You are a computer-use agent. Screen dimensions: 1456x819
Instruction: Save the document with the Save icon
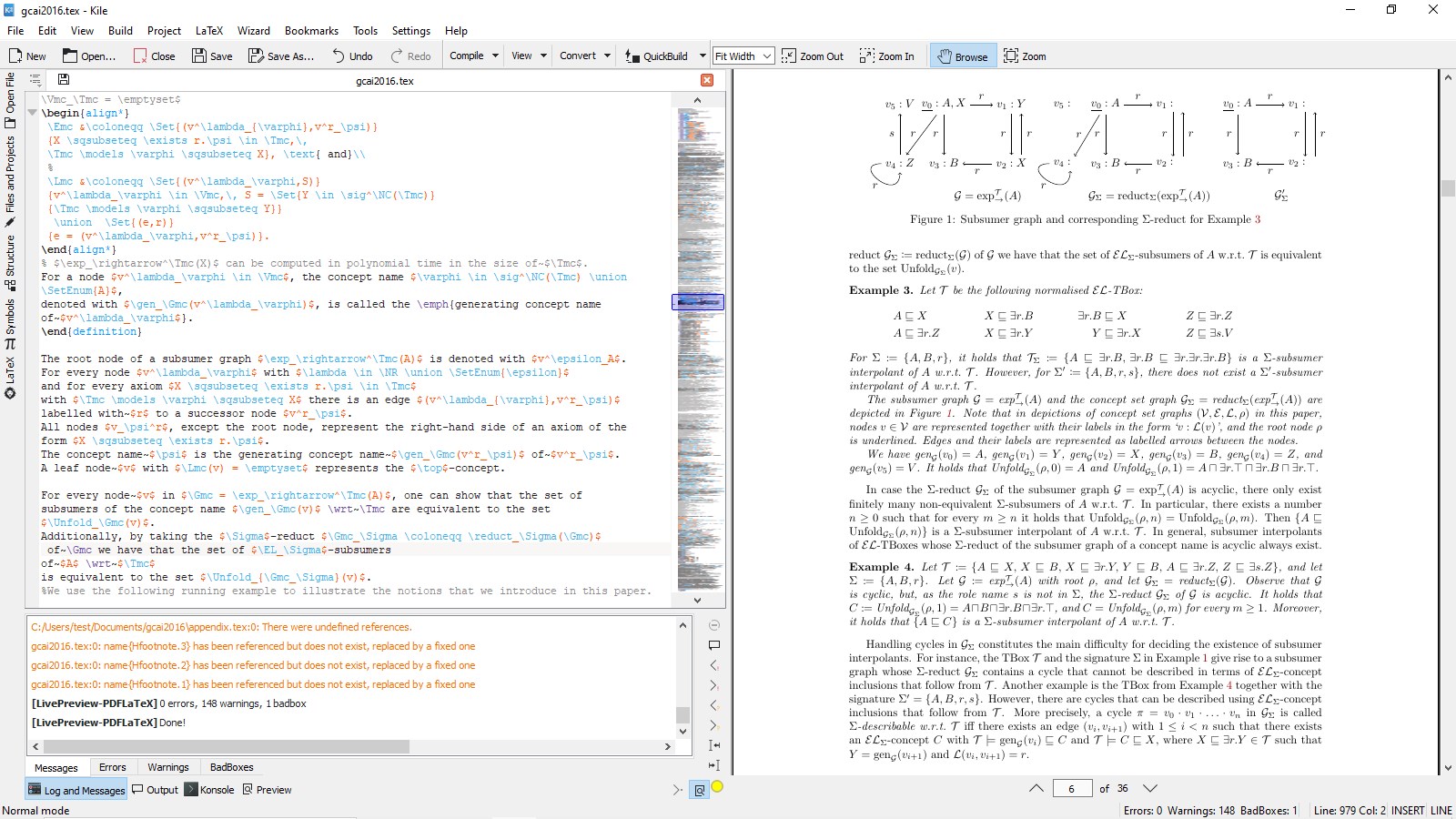(x=212, y=56)
